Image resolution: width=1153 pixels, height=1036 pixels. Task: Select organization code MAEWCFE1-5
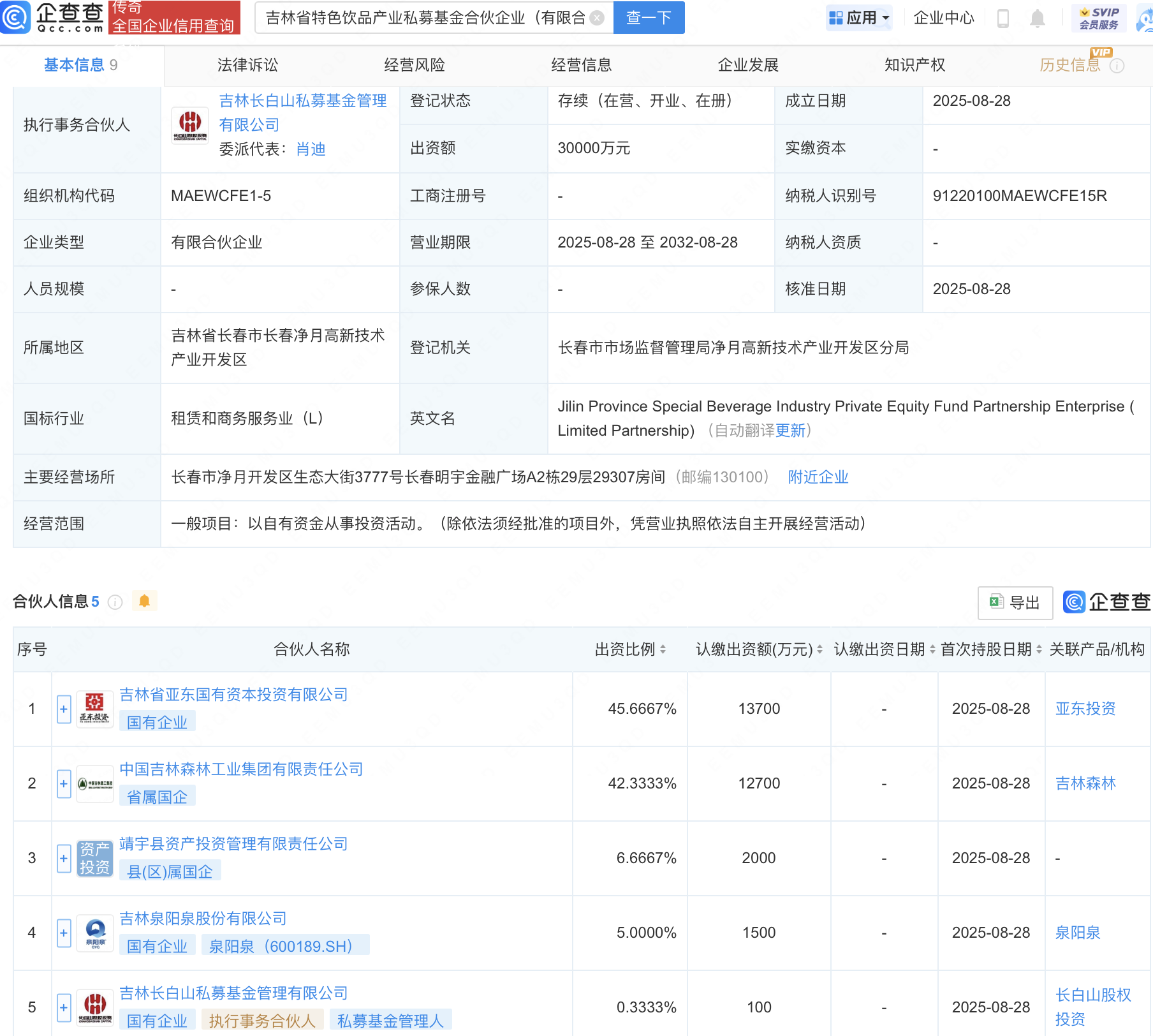click(221, 196)
